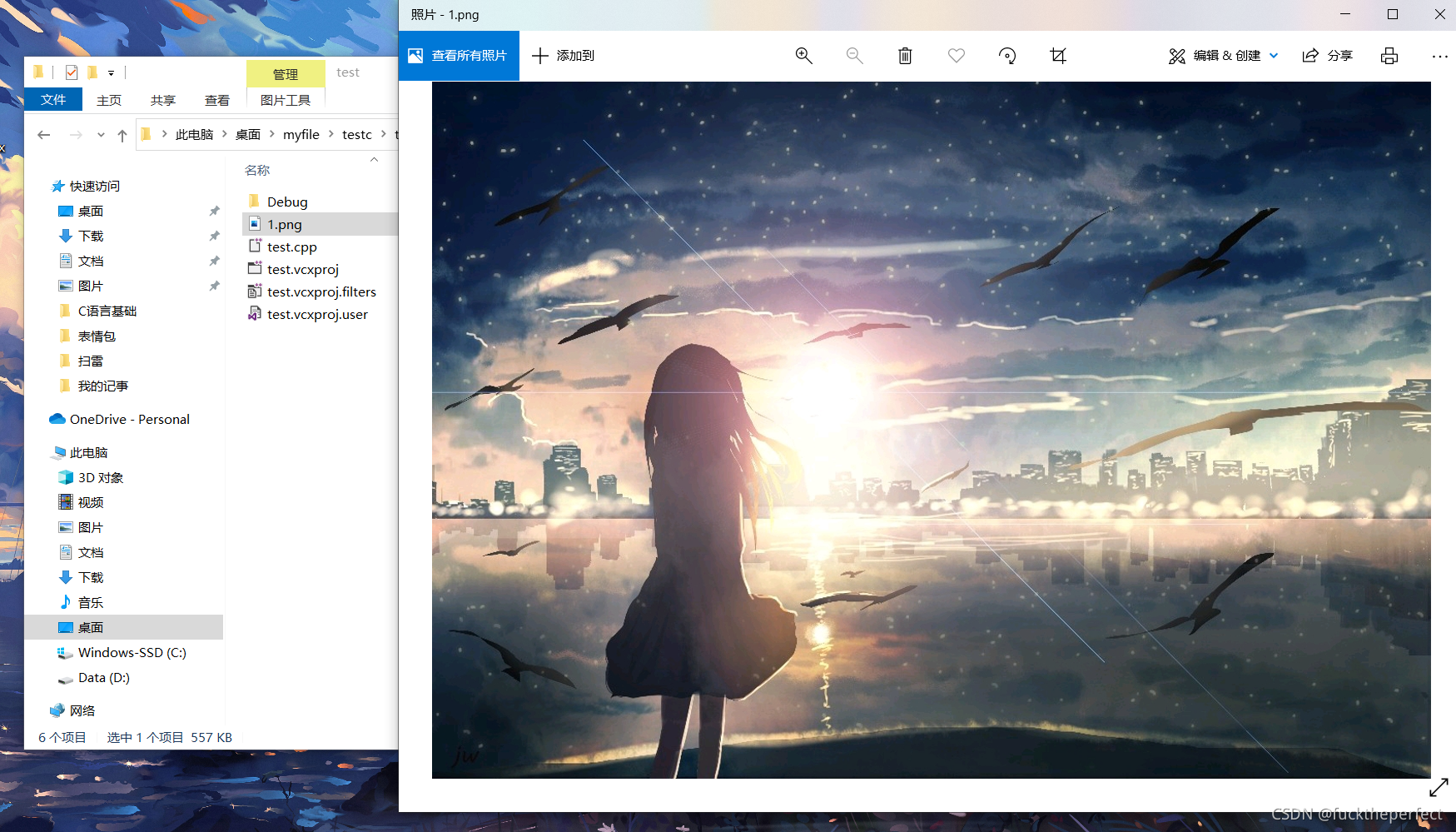The height and width of the screenshot is (832, 1456).
Task: Select Windows-SSD (C:) drive in tree
Action: (x=132, y=652)
